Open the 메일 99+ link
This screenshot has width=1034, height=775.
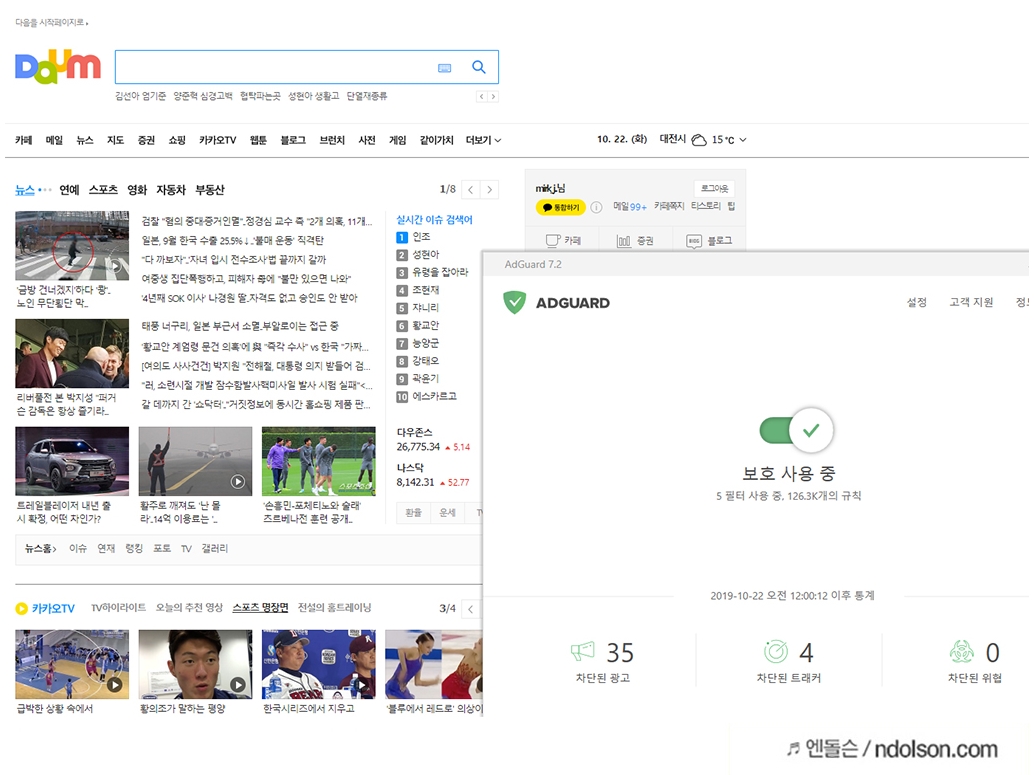click(630, 206)
